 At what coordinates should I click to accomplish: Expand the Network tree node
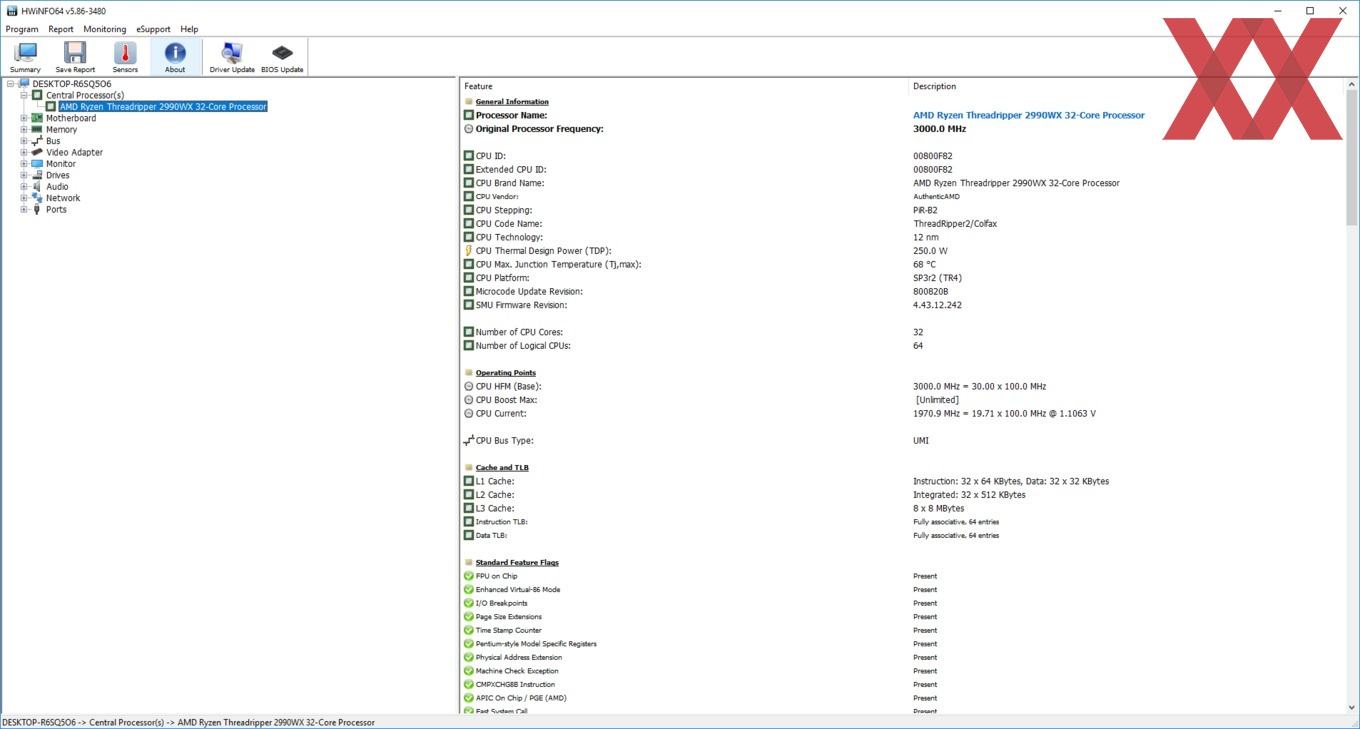(x=24, y=198)
